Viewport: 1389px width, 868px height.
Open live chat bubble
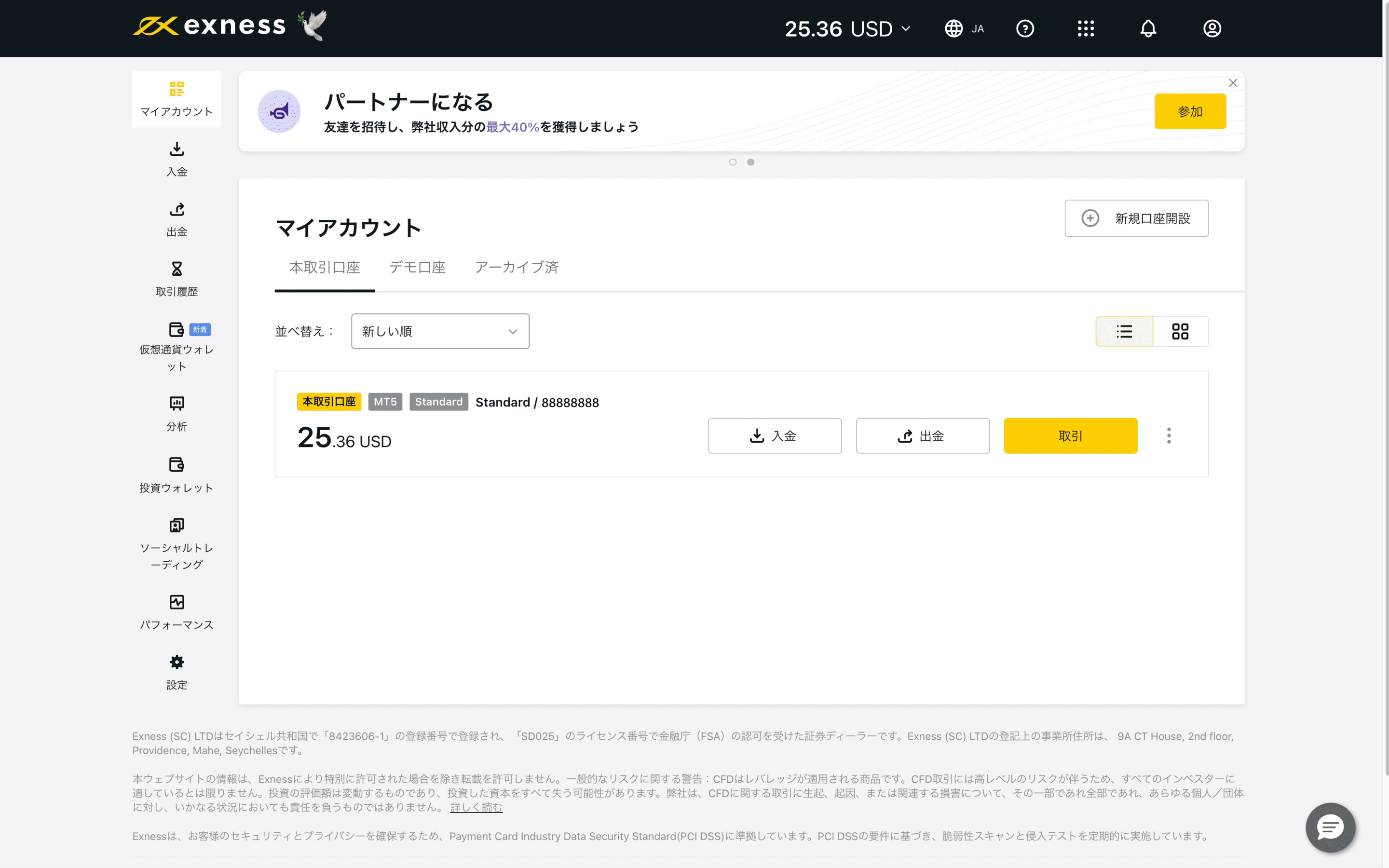coord(1331,828)
